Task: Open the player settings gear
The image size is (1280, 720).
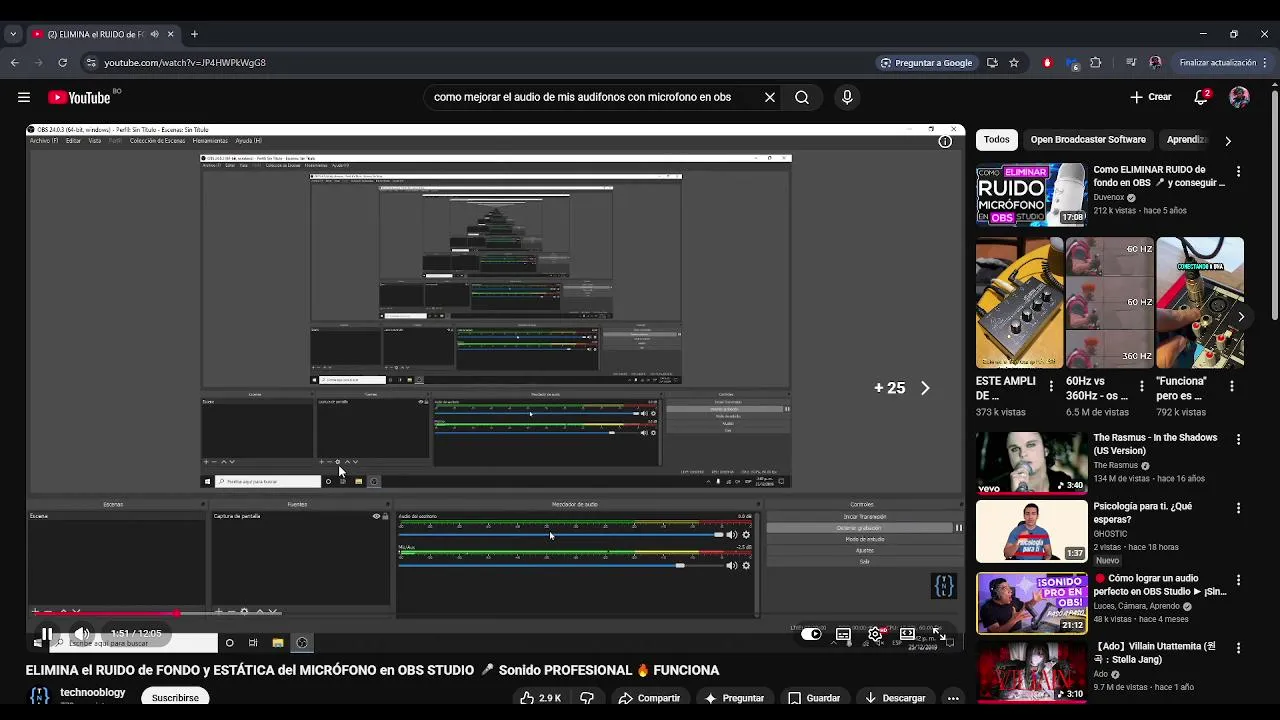Action: point(875,634)
